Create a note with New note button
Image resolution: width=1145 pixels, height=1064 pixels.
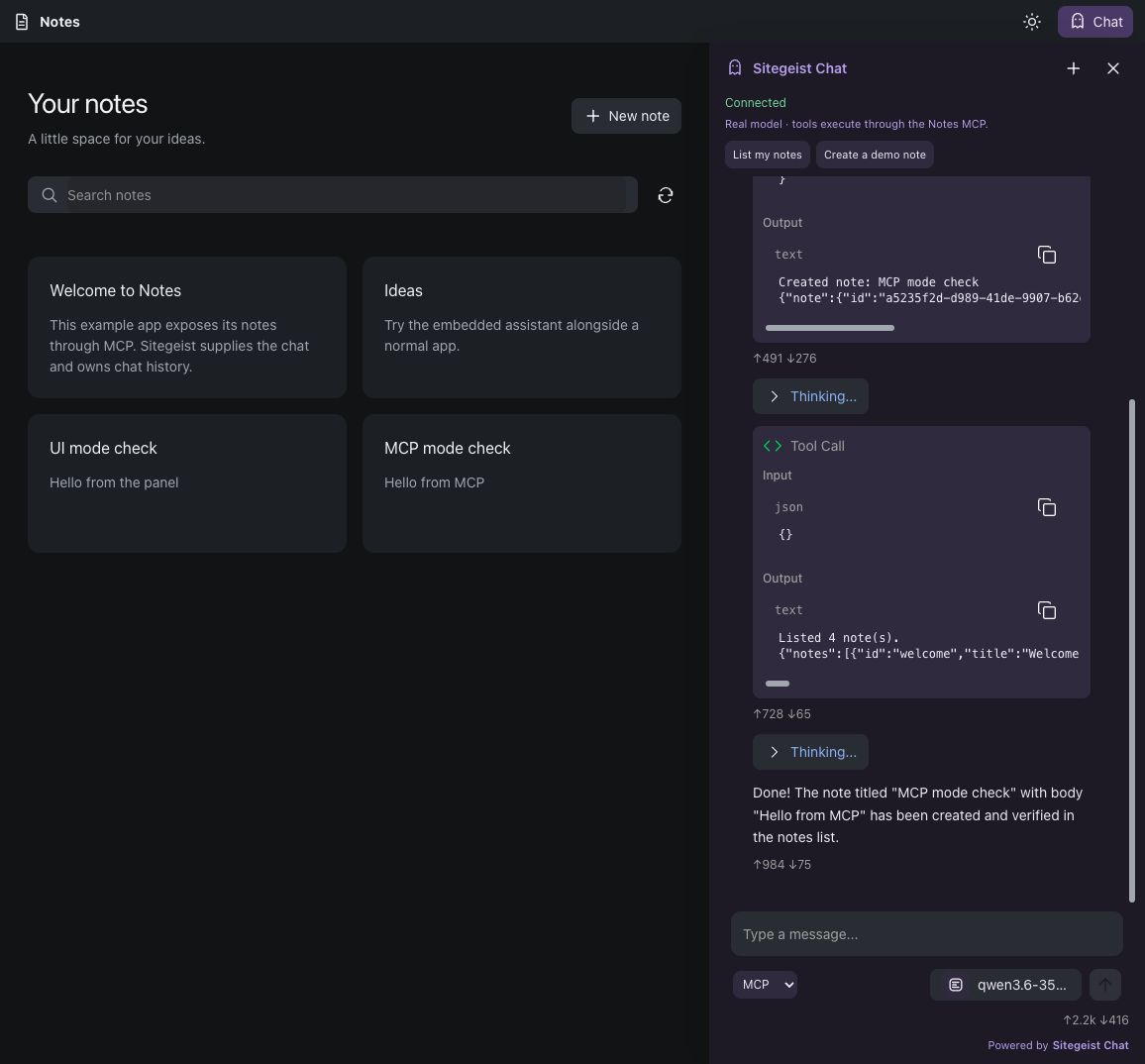[627, 116]
